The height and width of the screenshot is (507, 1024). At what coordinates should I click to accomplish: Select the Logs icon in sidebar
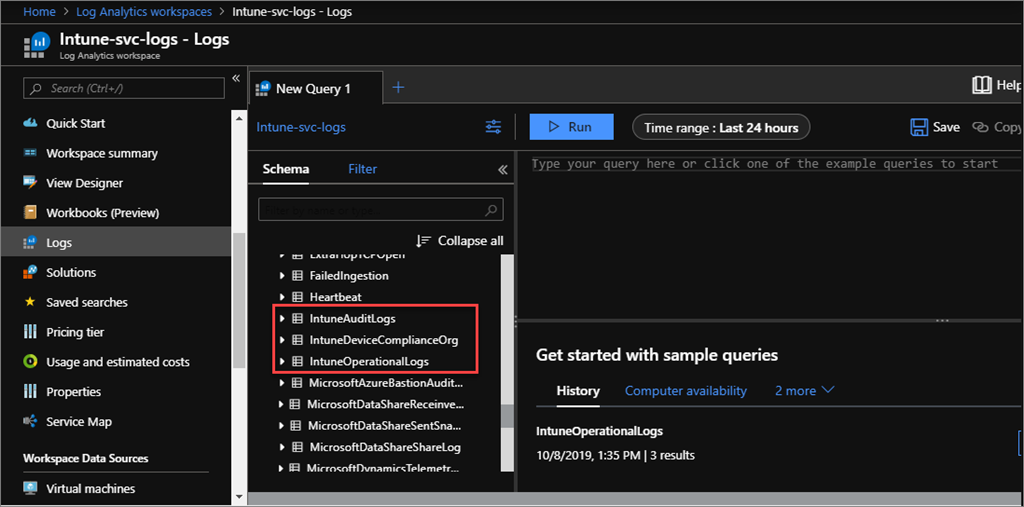tap(30, 243)
